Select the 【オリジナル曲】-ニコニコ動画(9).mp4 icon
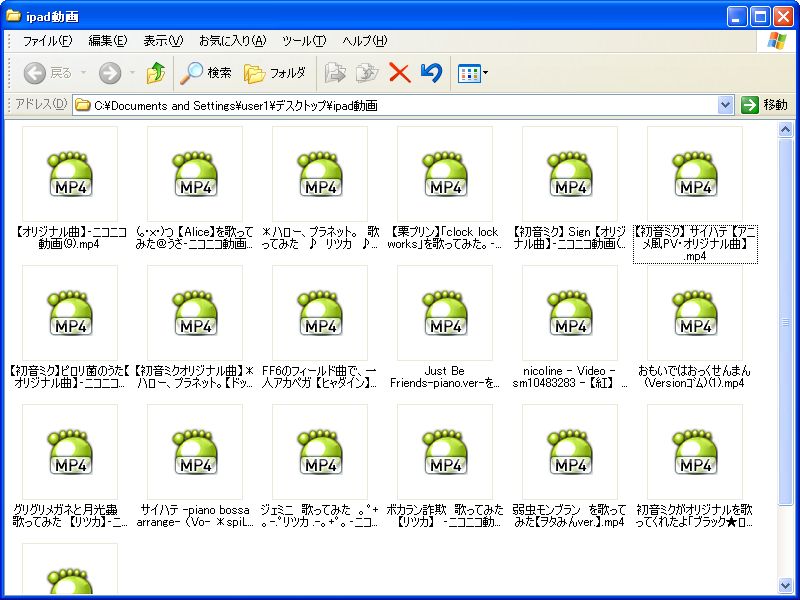Image resolution: width=800 pixels, height=600 pixels. pos(70,174)
